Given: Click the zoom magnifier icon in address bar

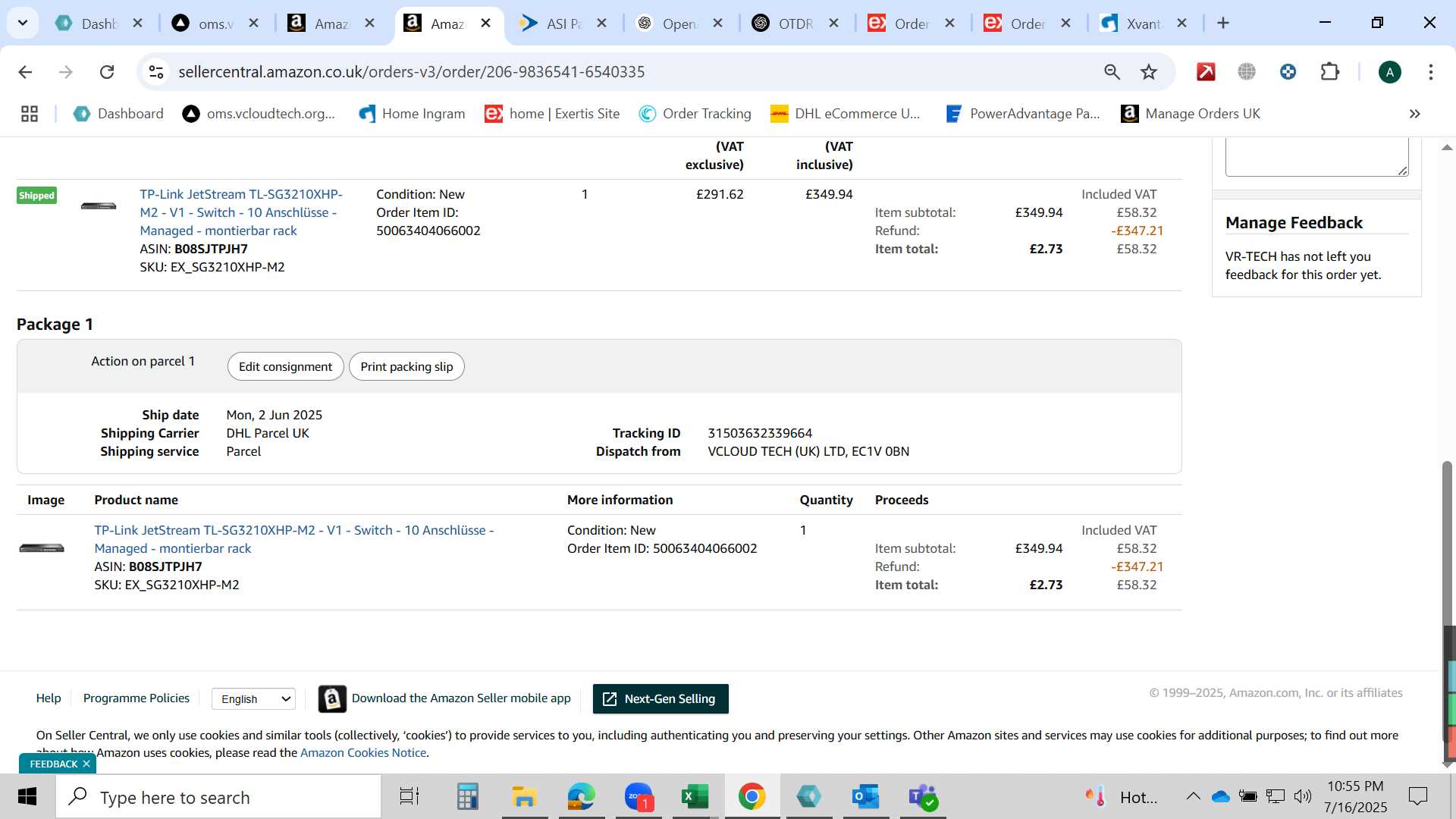Looking at the screenshot, I should coord(1112,72).
